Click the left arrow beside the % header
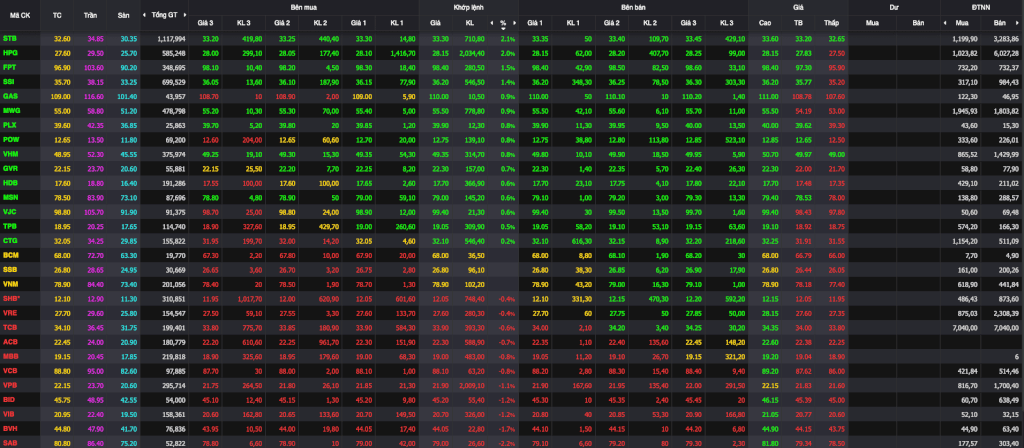 [x=490, y=23]
